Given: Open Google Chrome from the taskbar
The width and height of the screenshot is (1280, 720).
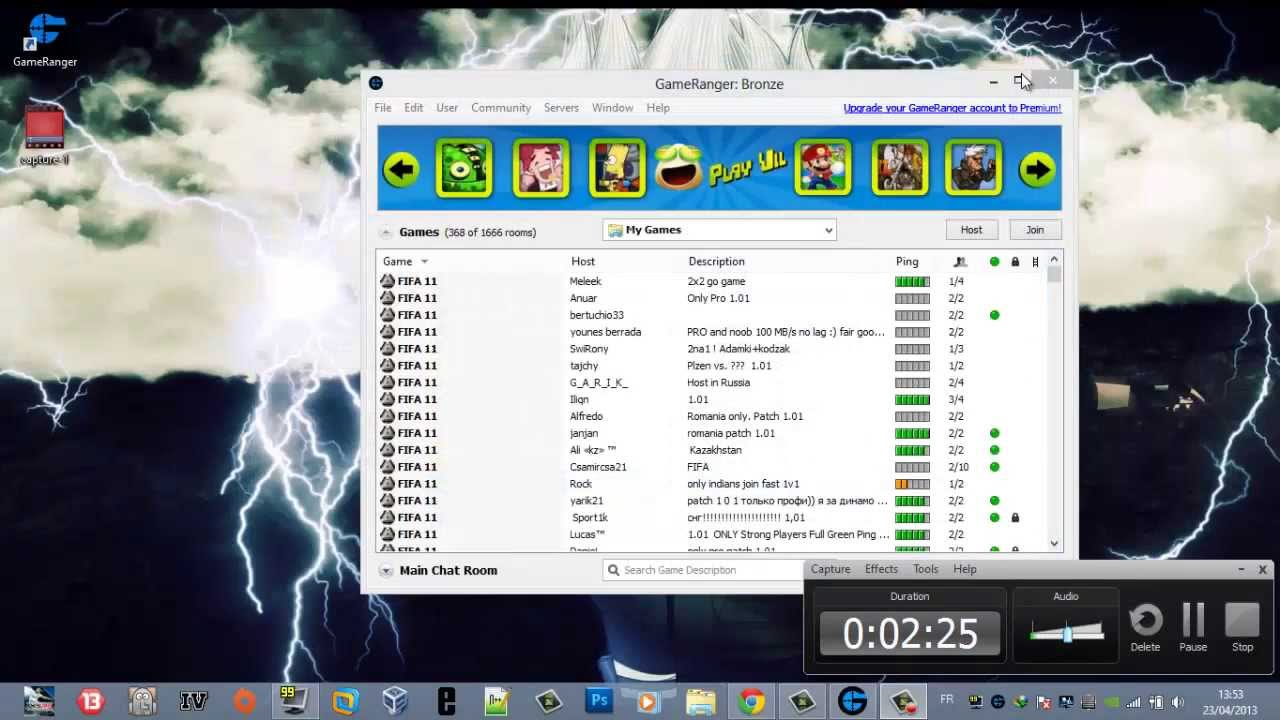Looking at the screenshot, I should [752, 701].
